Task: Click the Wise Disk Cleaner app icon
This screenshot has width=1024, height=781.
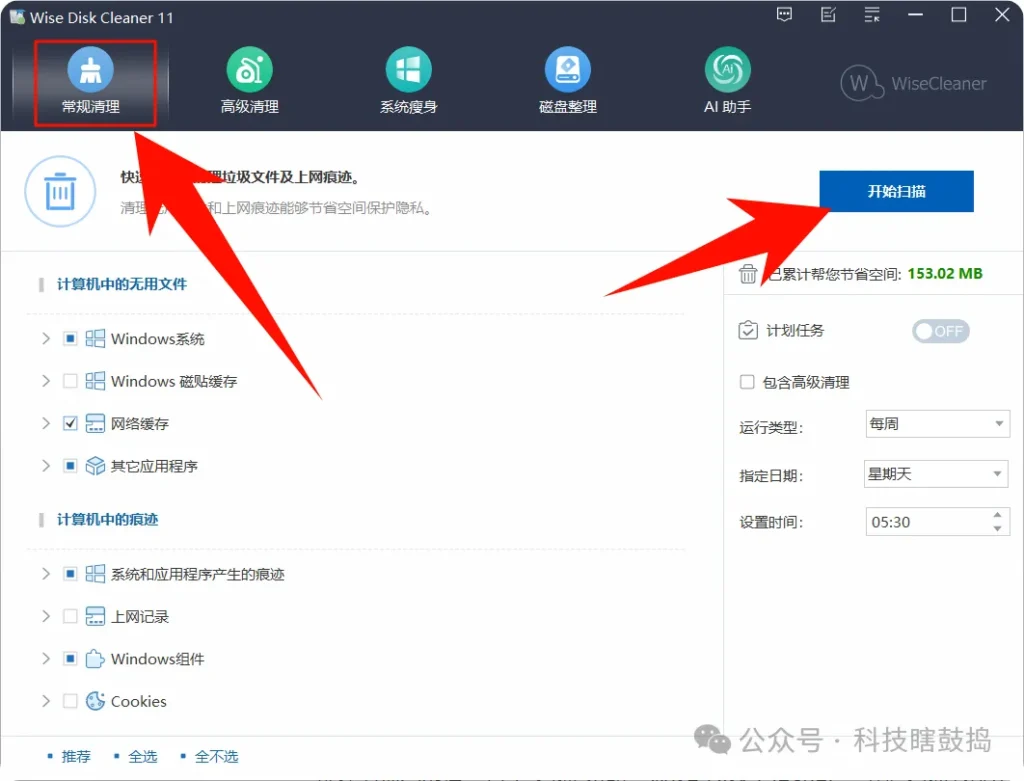Action: 17,17
